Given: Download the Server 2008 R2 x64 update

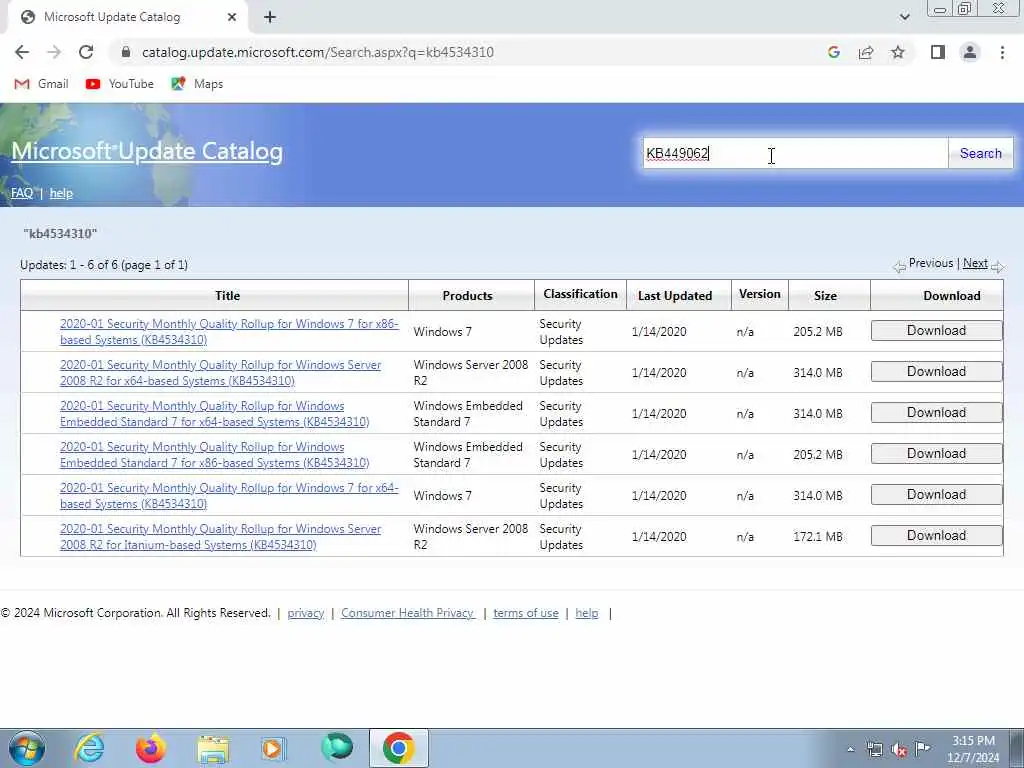Looking at the screenshot, I should click(936, 372).
